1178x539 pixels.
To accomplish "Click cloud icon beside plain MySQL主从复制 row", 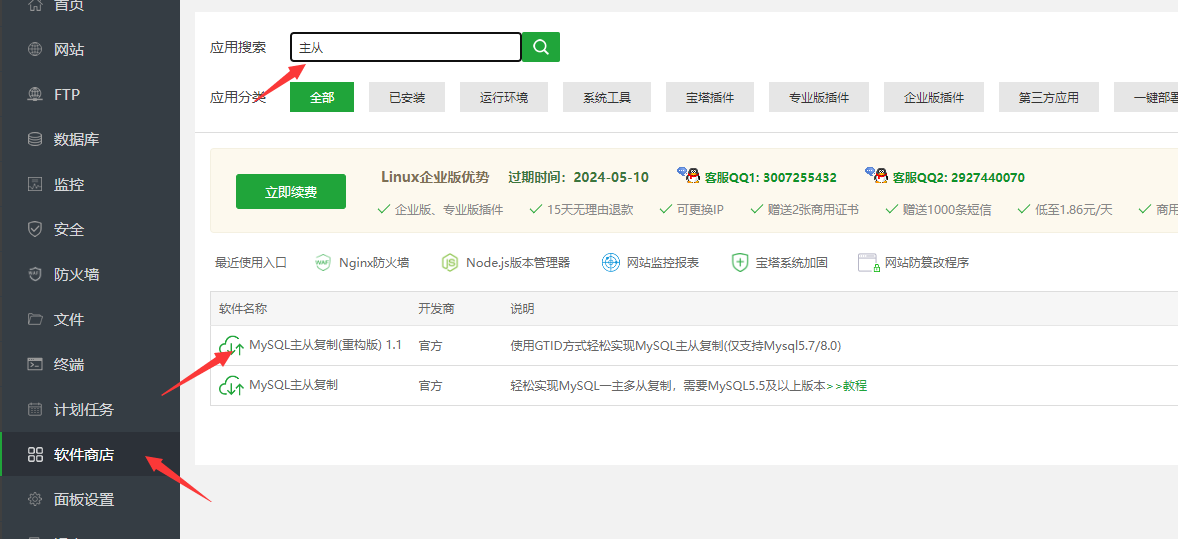I will tap(231, 386).
